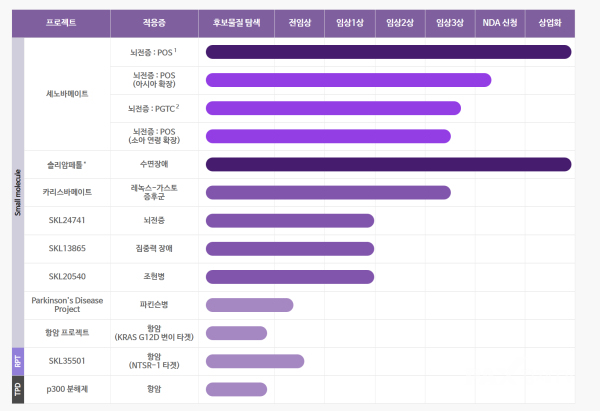Click the 카리스바메이트 progress bar
Image resolution: width=600 pixels, height=411 pixels.
[328, 192]
